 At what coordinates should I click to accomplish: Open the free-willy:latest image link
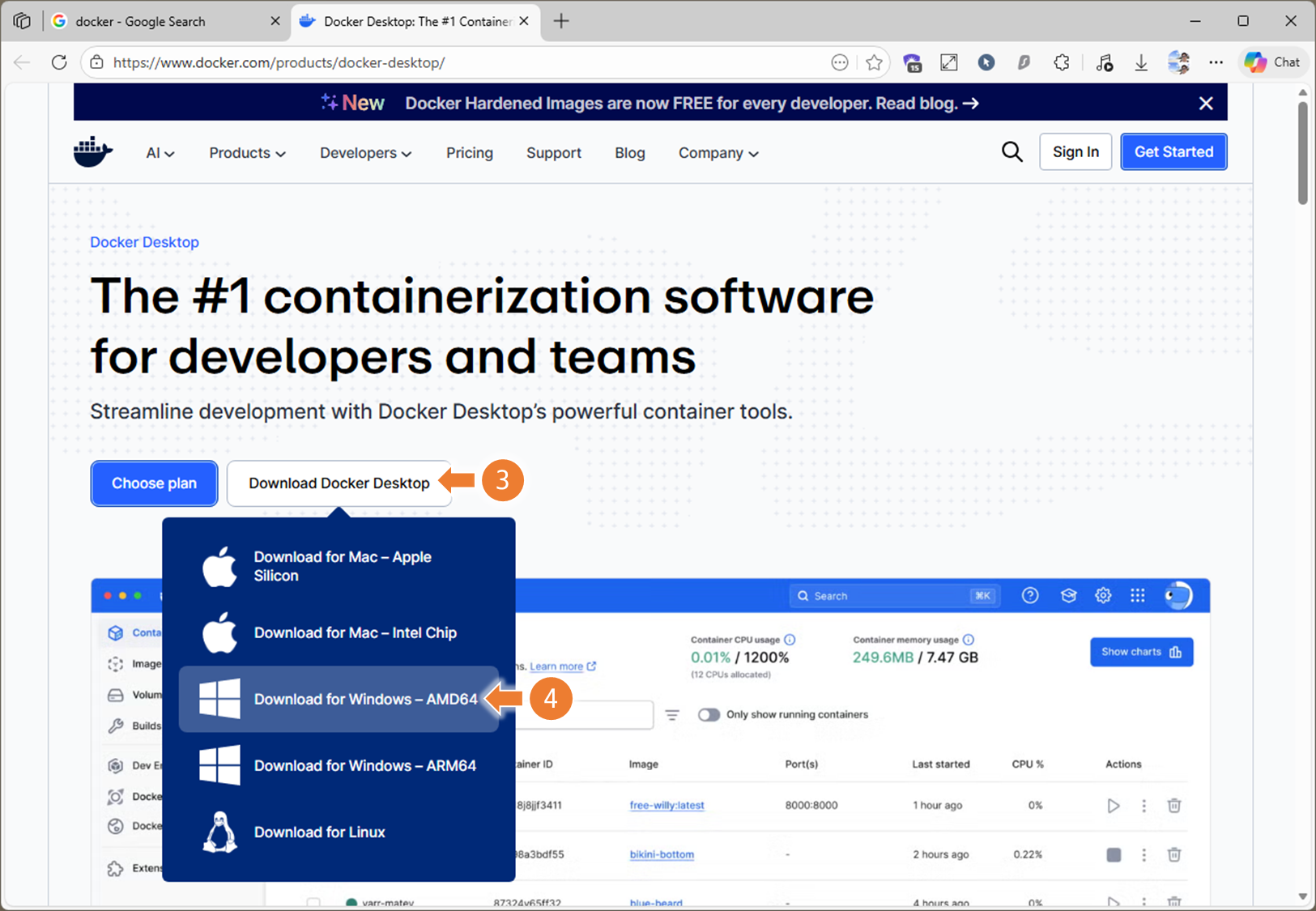point(667,805)
